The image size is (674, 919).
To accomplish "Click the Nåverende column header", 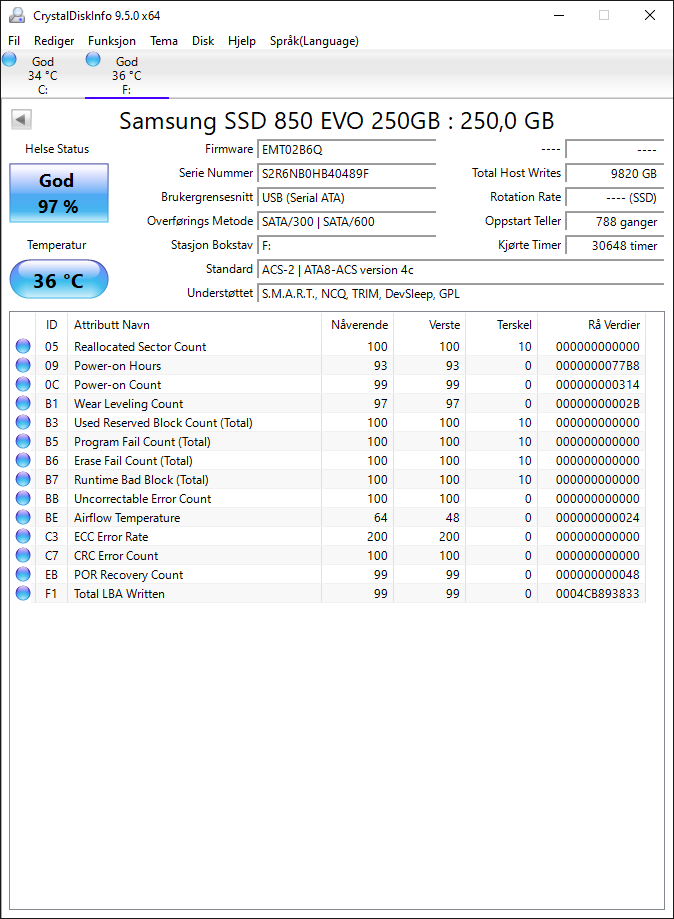I will click(x=357, y=325).
